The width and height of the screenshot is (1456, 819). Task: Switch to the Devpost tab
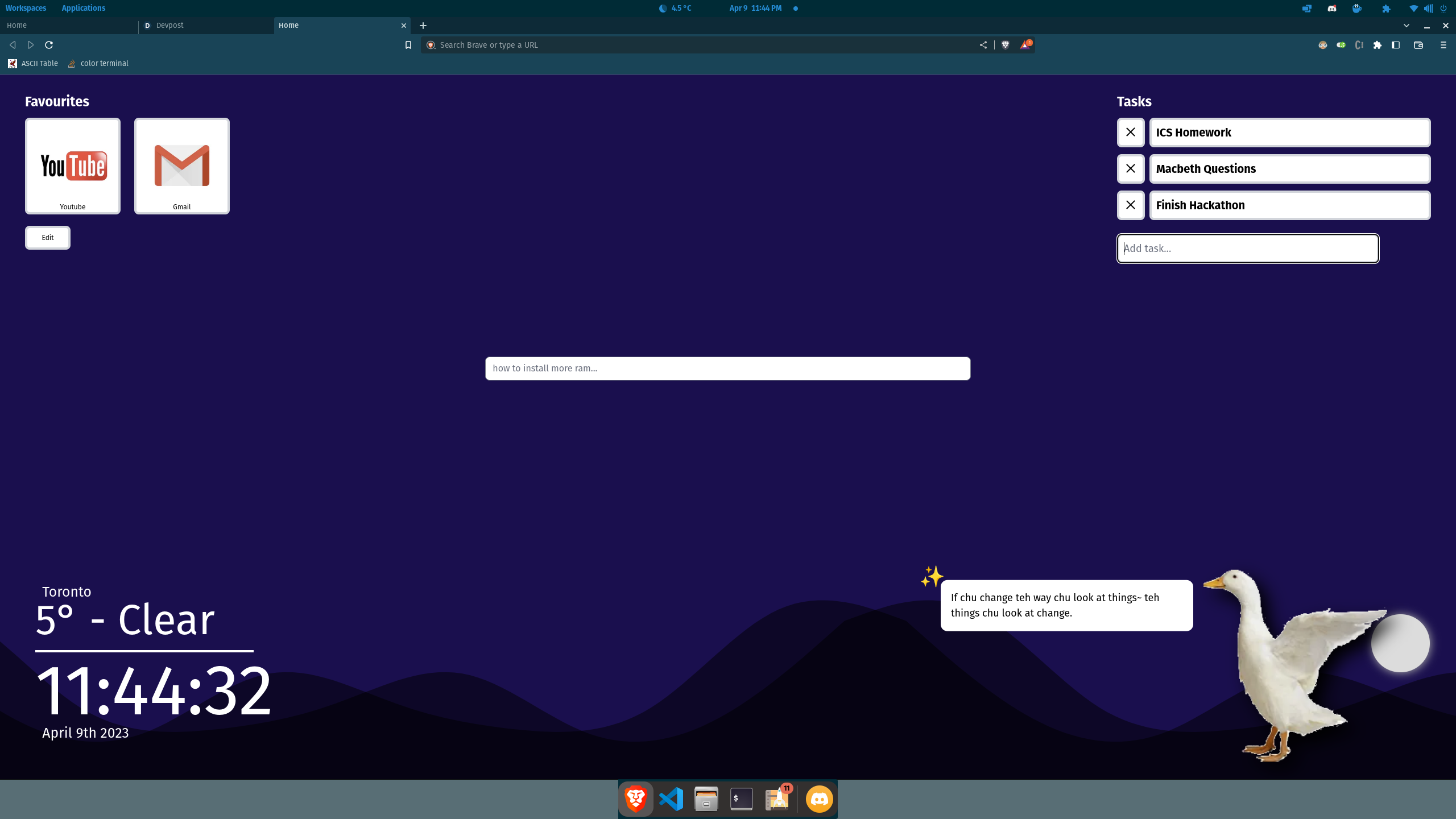[205, 26]
